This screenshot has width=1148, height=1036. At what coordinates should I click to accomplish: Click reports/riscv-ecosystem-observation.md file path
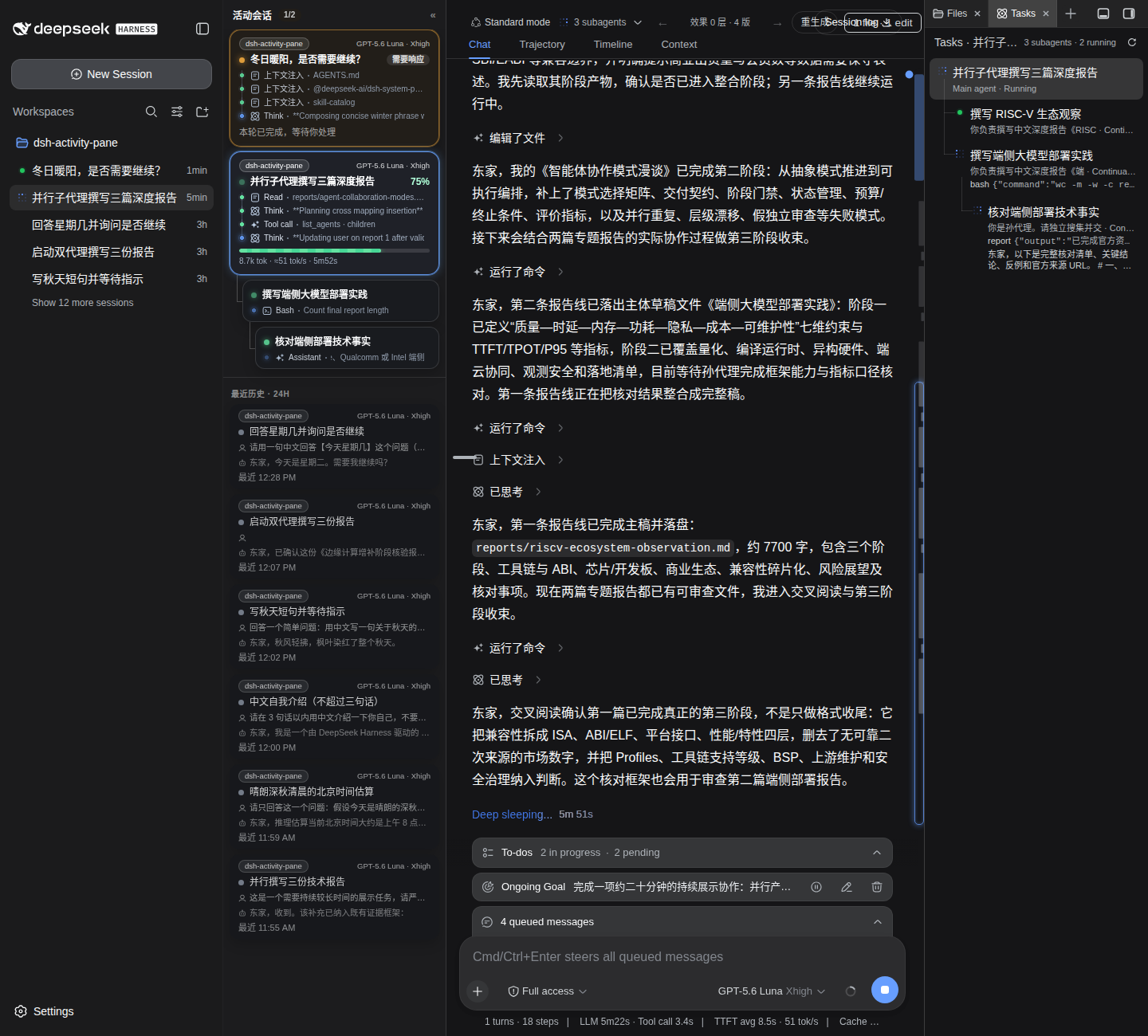(603, 547)
